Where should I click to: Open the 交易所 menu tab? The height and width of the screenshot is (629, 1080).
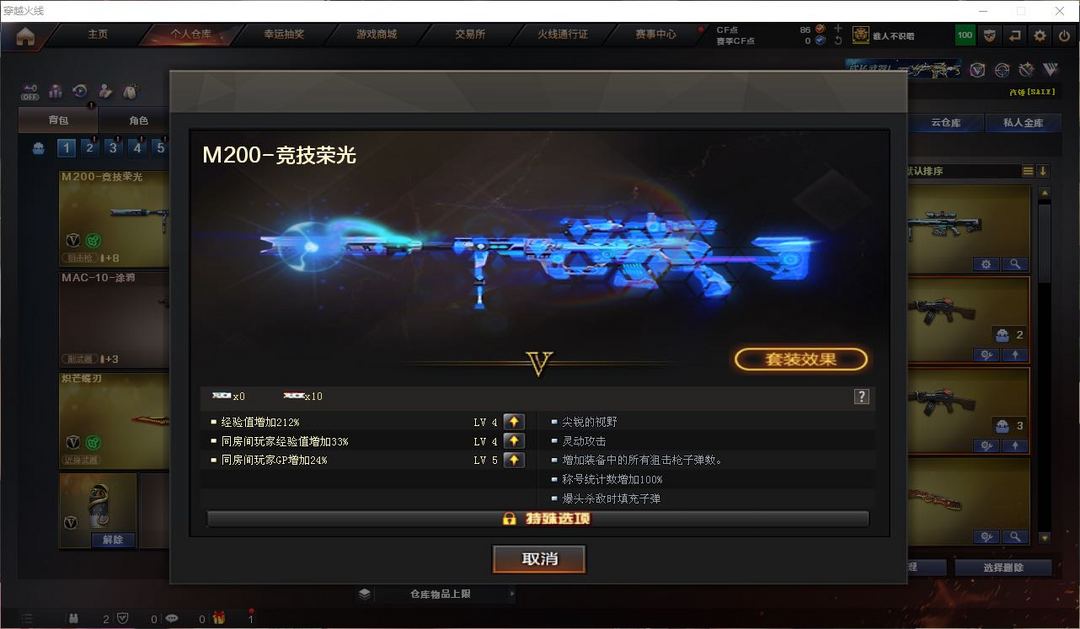470,34
